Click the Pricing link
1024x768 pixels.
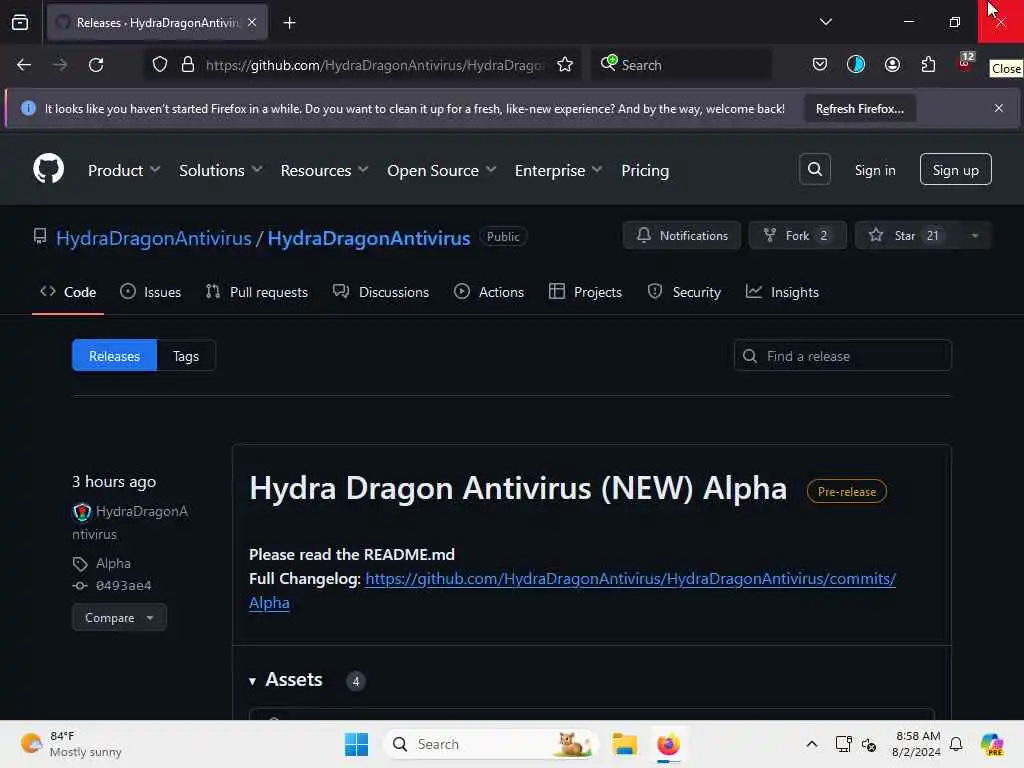pyautogui.click(x=645, y=170)
